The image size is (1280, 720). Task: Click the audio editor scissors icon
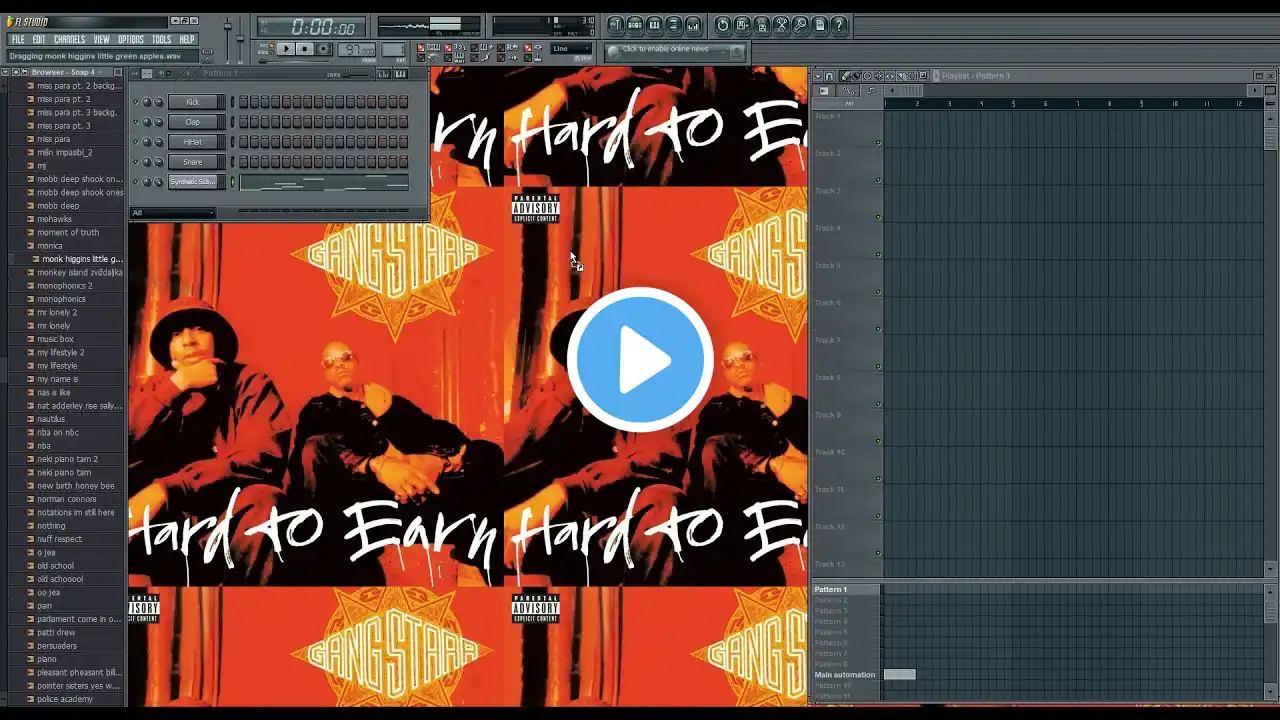[781, 25]
